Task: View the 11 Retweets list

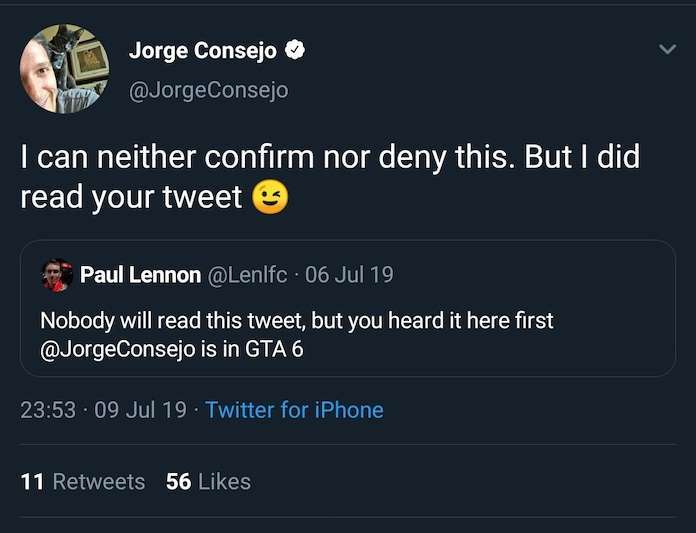Action: [83, 481]
